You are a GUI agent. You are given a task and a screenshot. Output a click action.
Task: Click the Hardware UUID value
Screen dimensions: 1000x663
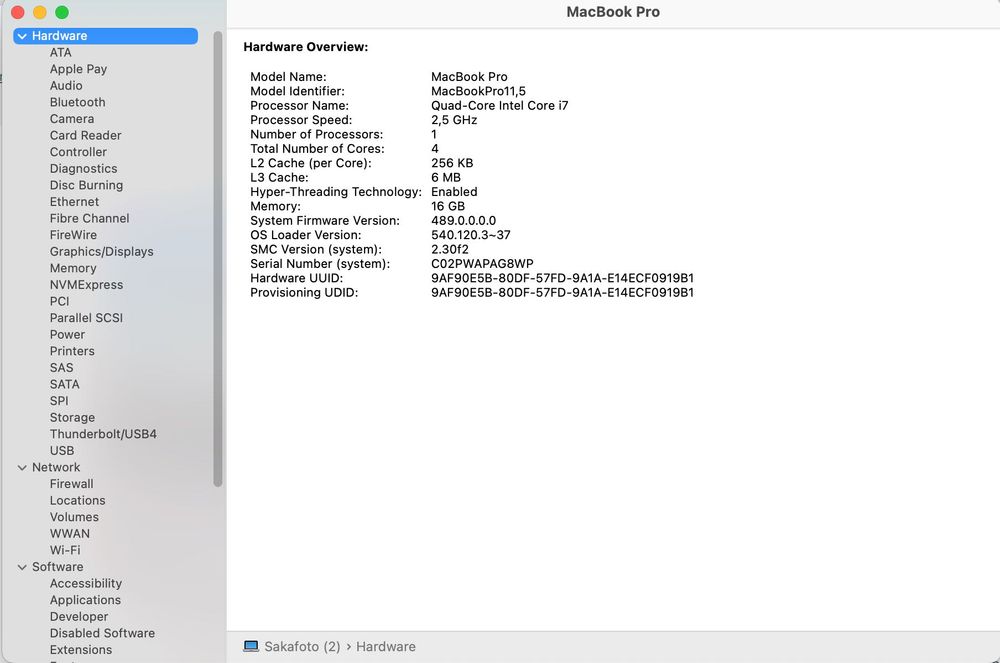562,278
